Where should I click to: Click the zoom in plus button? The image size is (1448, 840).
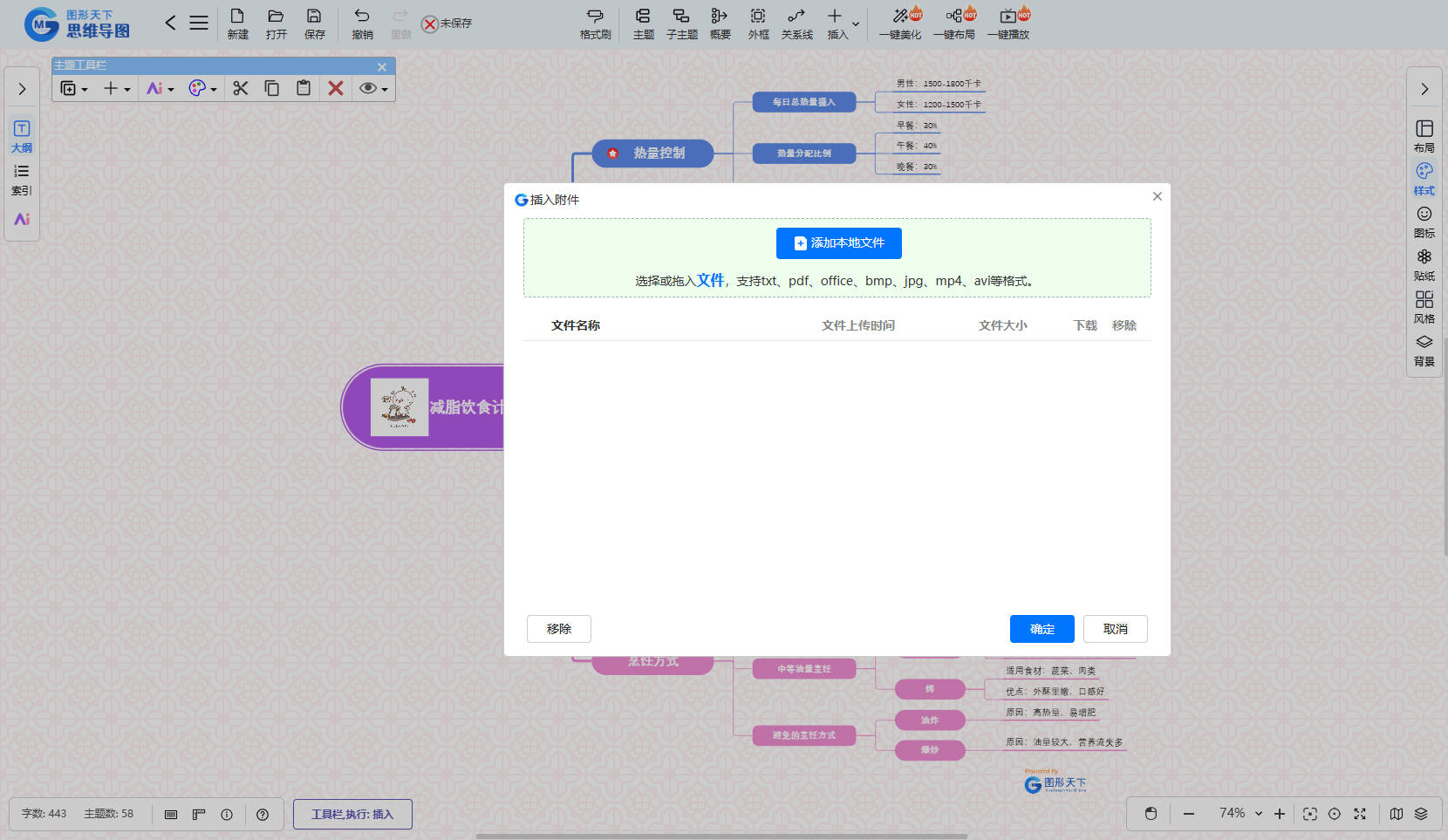[x=1280, y=814]
